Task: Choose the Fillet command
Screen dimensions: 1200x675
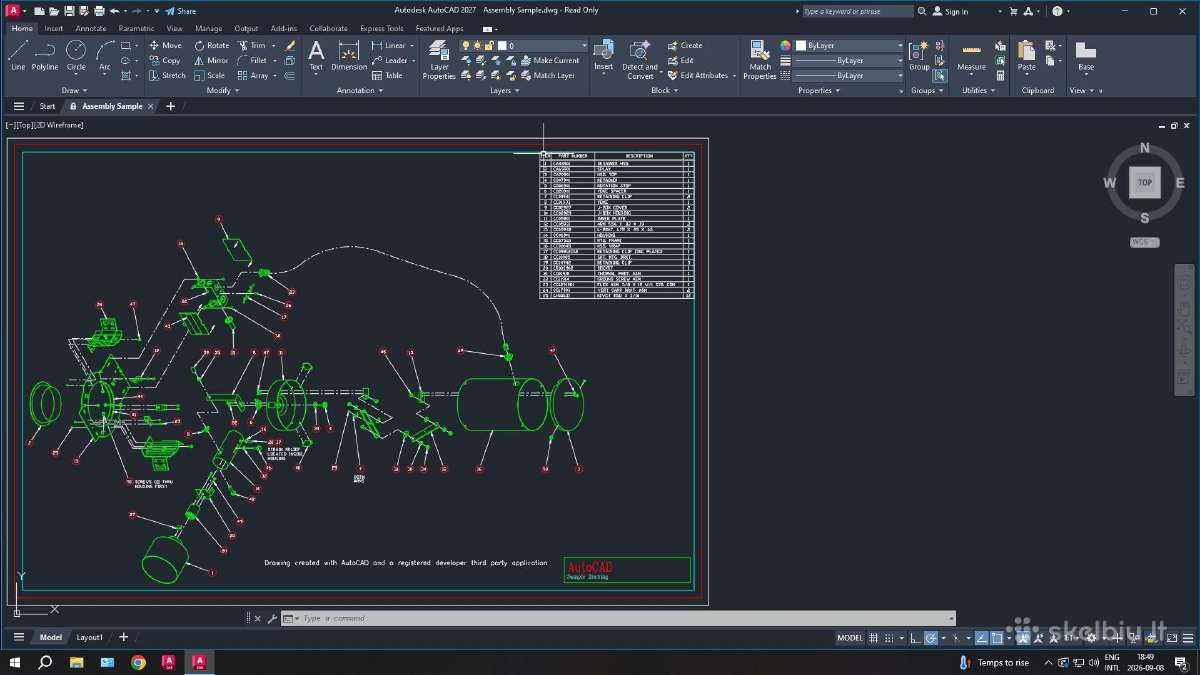Action: click(252, 60)
